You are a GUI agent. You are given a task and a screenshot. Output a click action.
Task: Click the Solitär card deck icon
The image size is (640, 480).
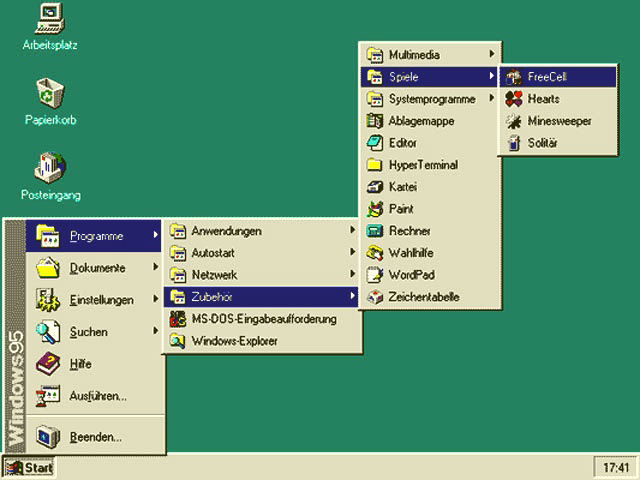pos(513,143)
